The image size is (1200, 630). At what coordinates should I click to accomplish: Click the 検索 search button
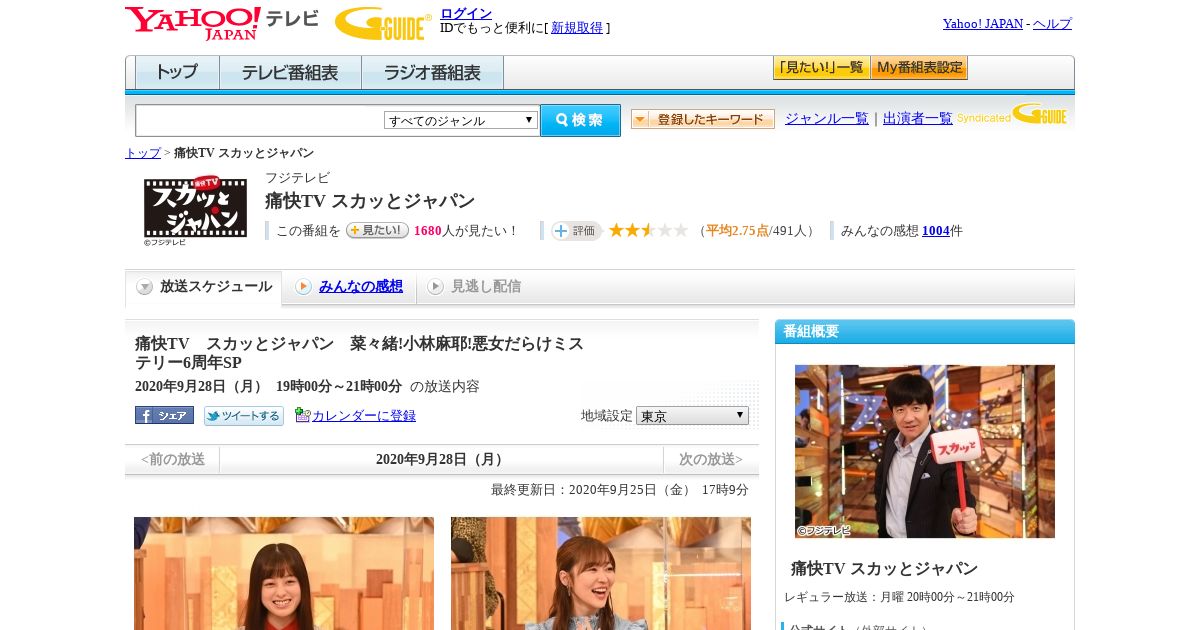[x=580, y=120]
